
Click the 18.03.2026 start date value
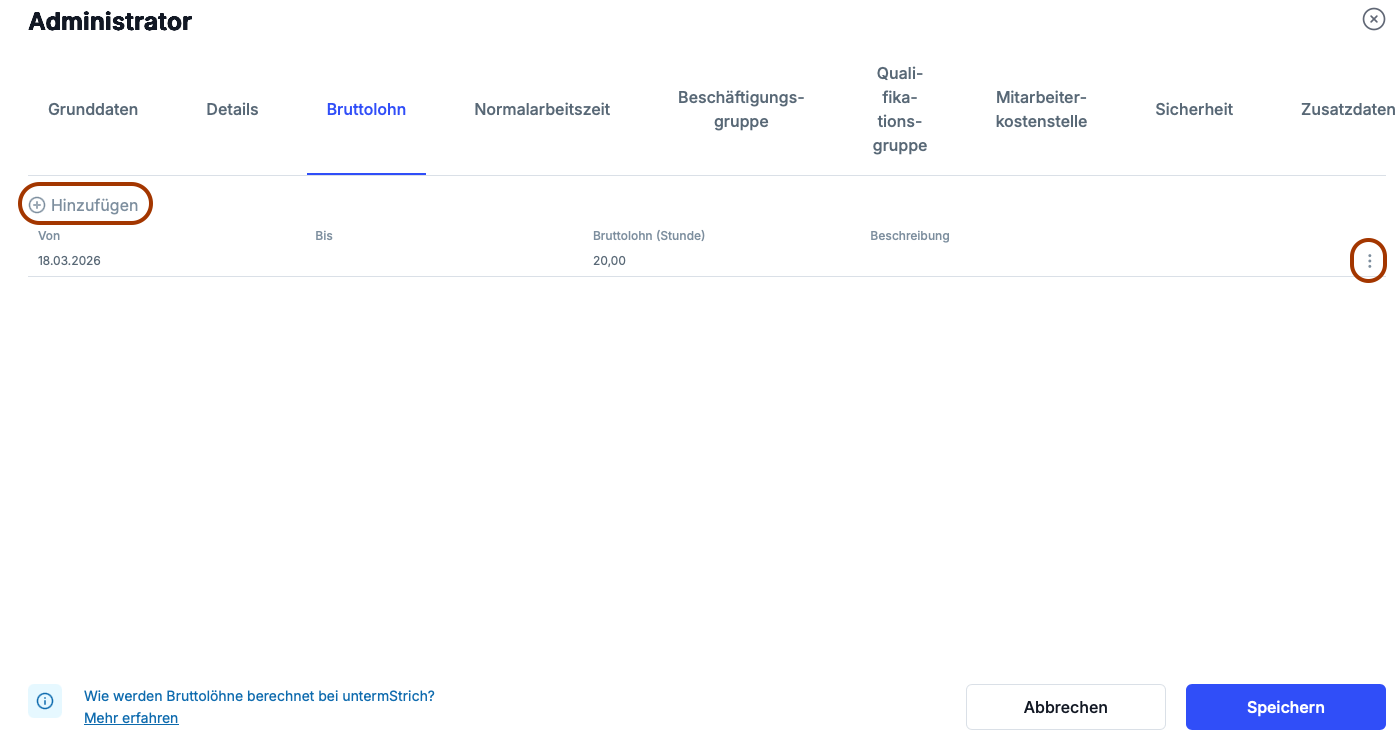pyautogui.click(x=69, y=261)
